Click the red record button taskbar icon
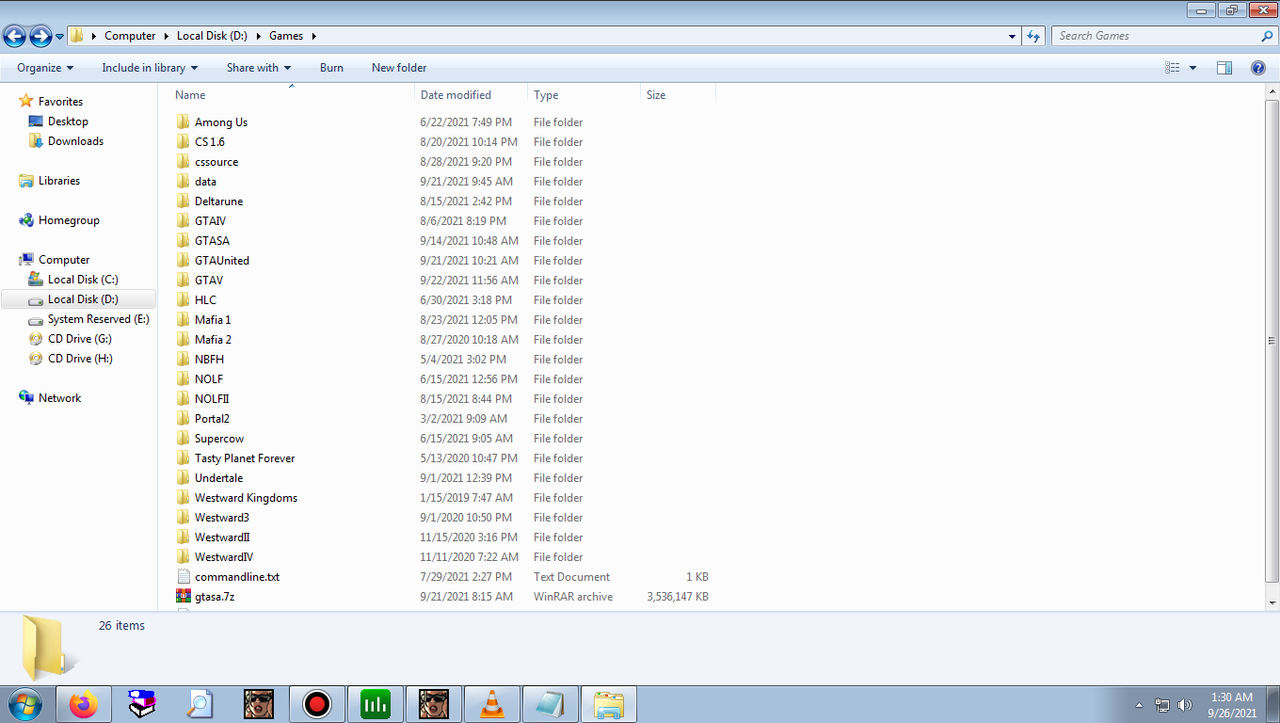The height and width of the screenshot is (723, 1280). tap(317, 704)
